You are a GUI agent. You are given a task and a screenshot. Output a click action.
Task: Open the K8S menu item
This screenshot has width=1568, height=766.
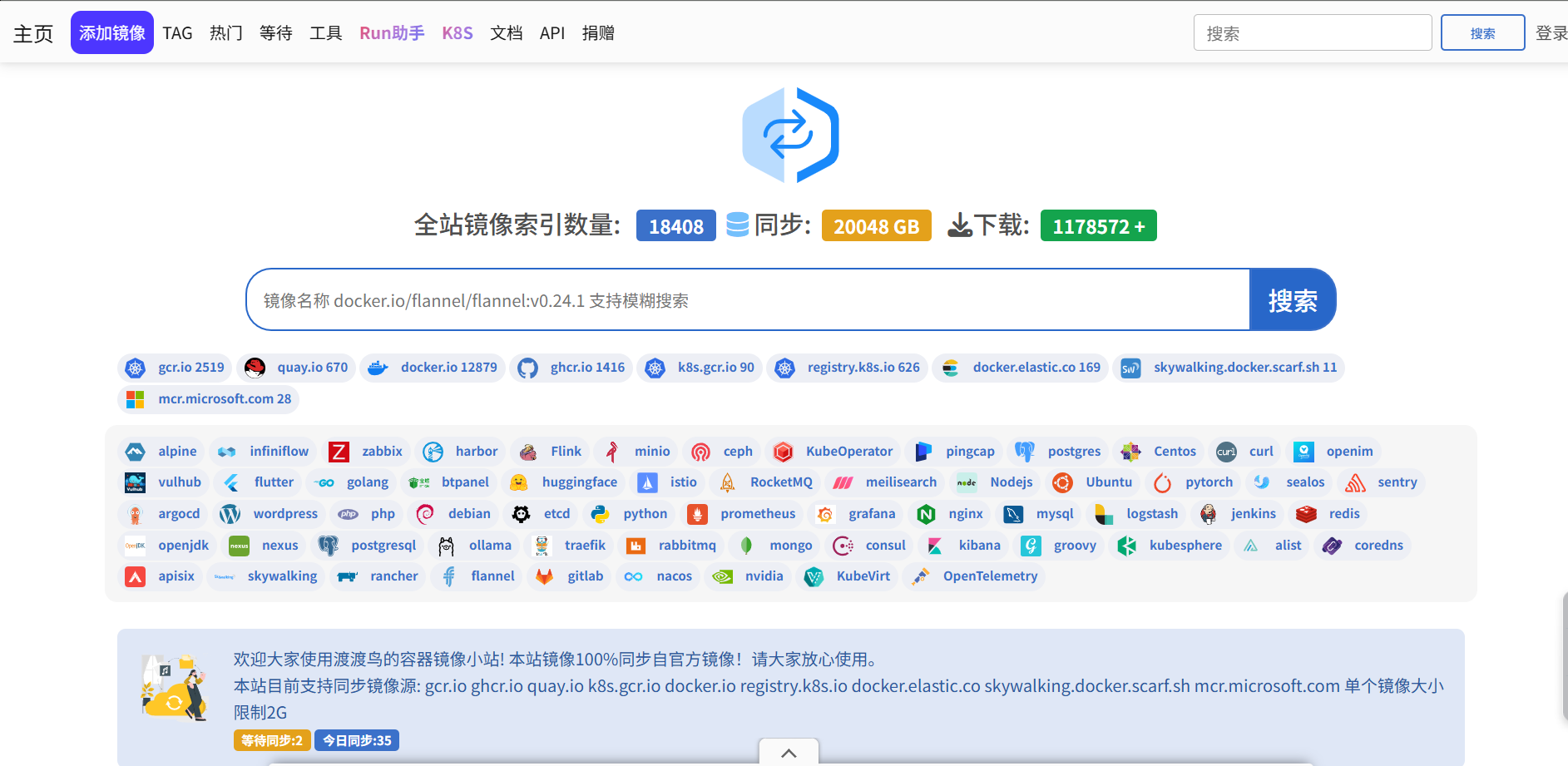point(458,33)
